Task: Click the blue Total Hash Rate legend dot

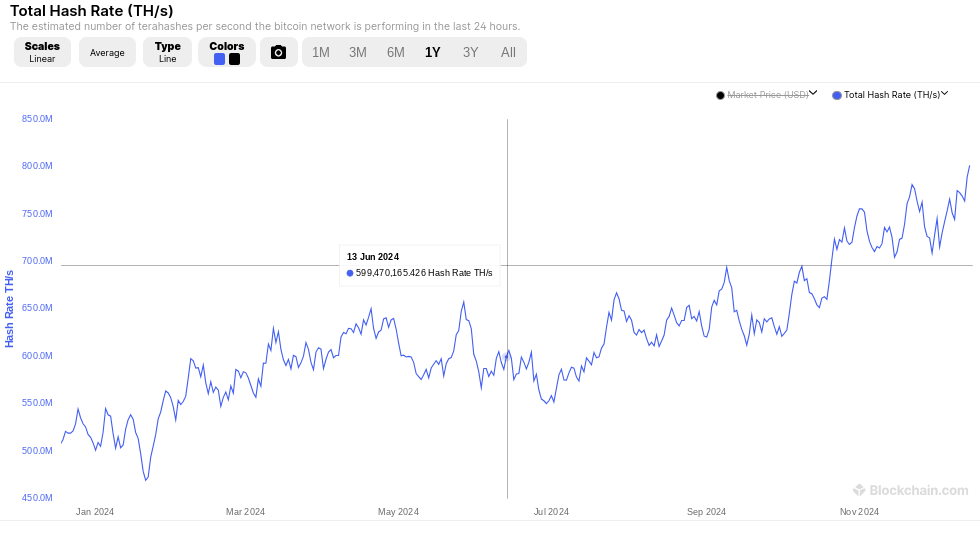Action: click(x=837, y=95)
